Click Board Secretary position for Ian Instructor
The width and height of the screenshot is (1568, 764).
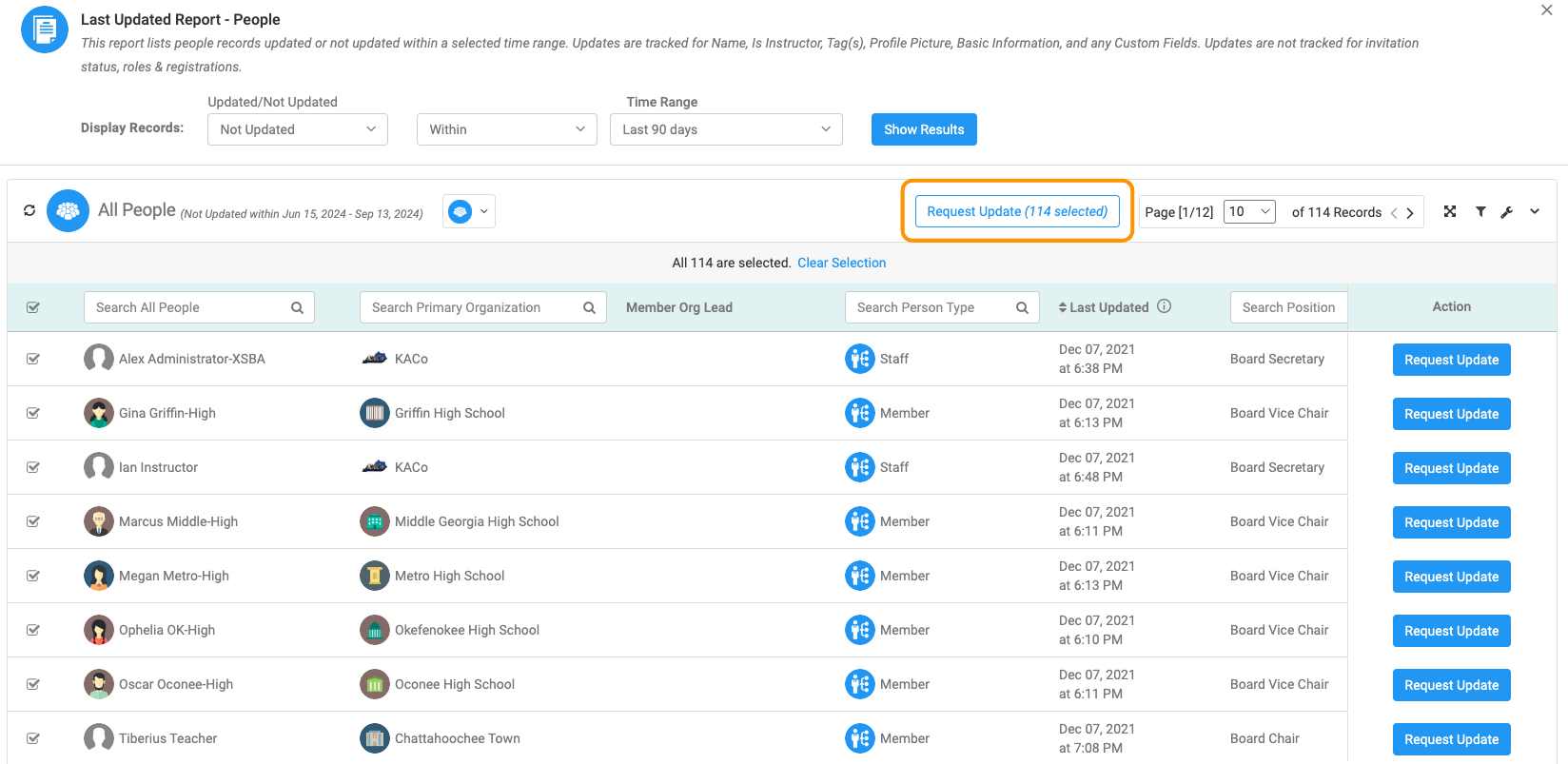[1277, 467]
